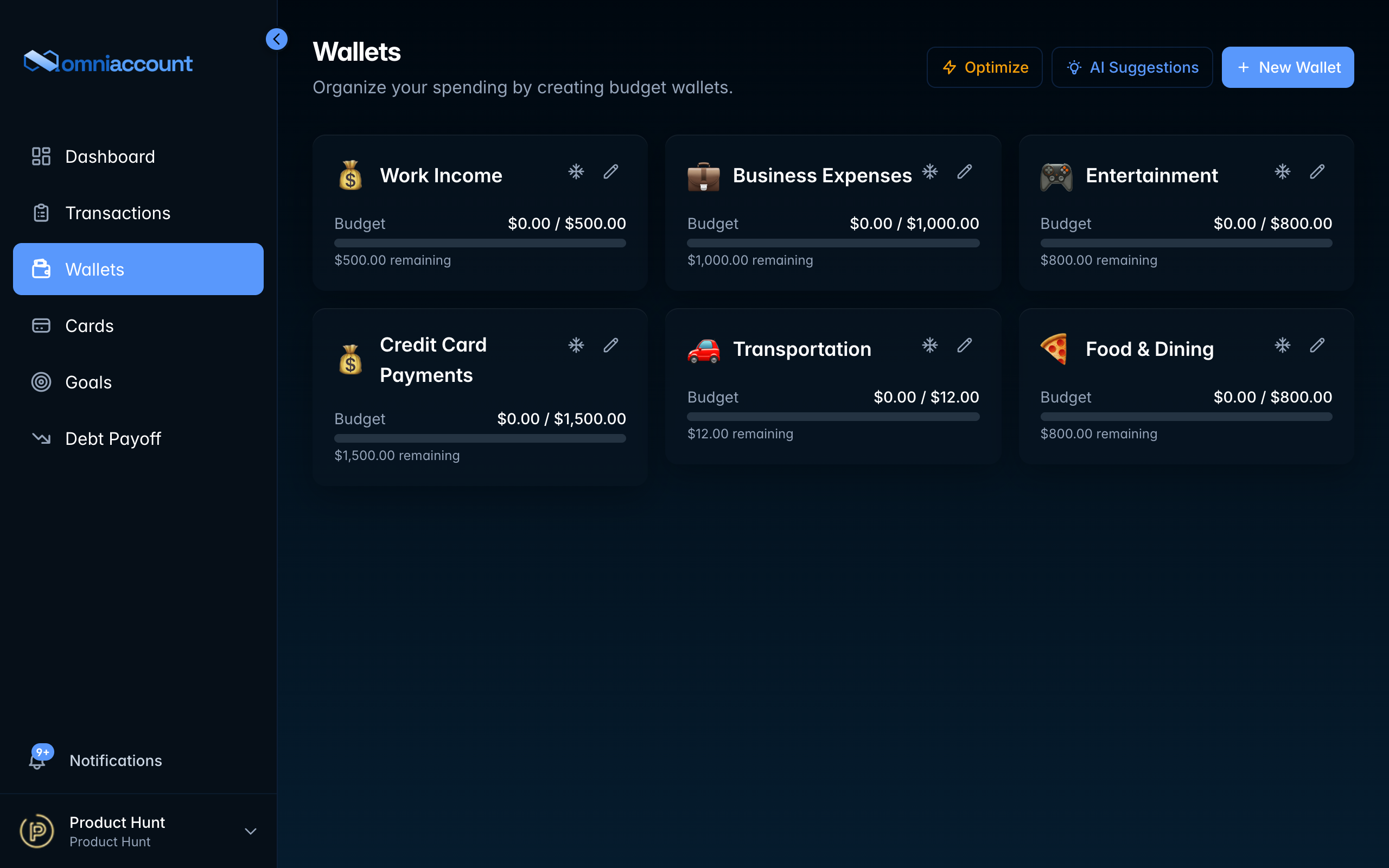Freeze the Work Income wallet
Viewport: 1389px width, 868px height.
[576, 171]
